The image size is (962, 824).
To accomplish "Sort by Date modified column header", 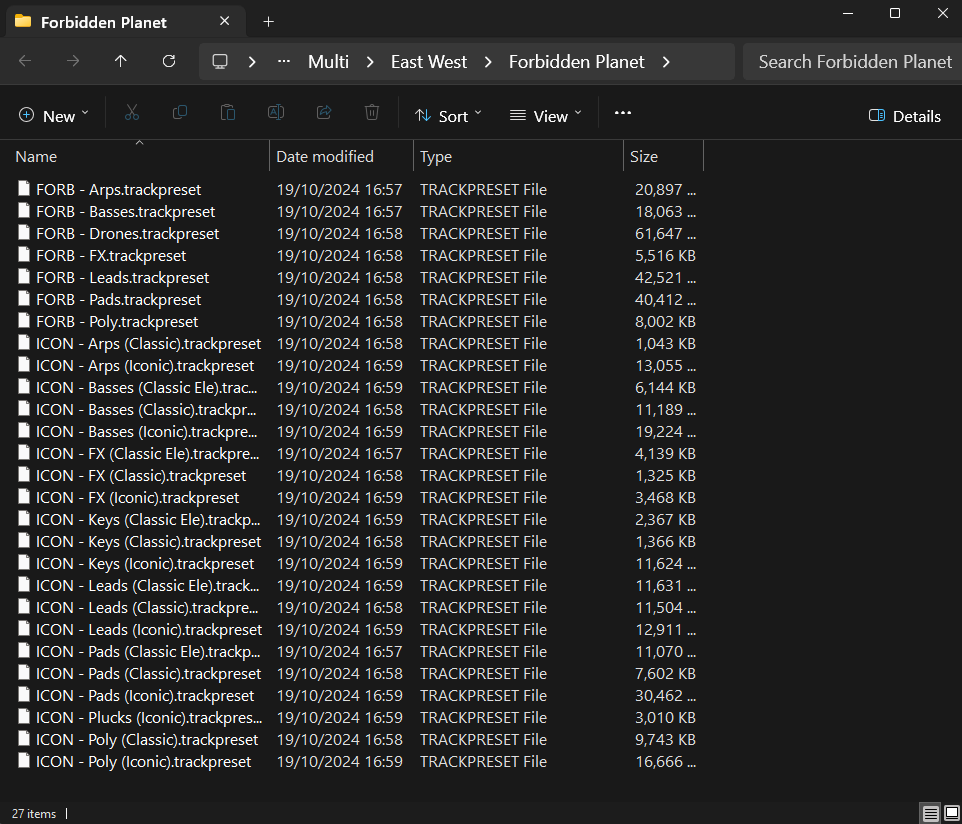I will [341, 156].
